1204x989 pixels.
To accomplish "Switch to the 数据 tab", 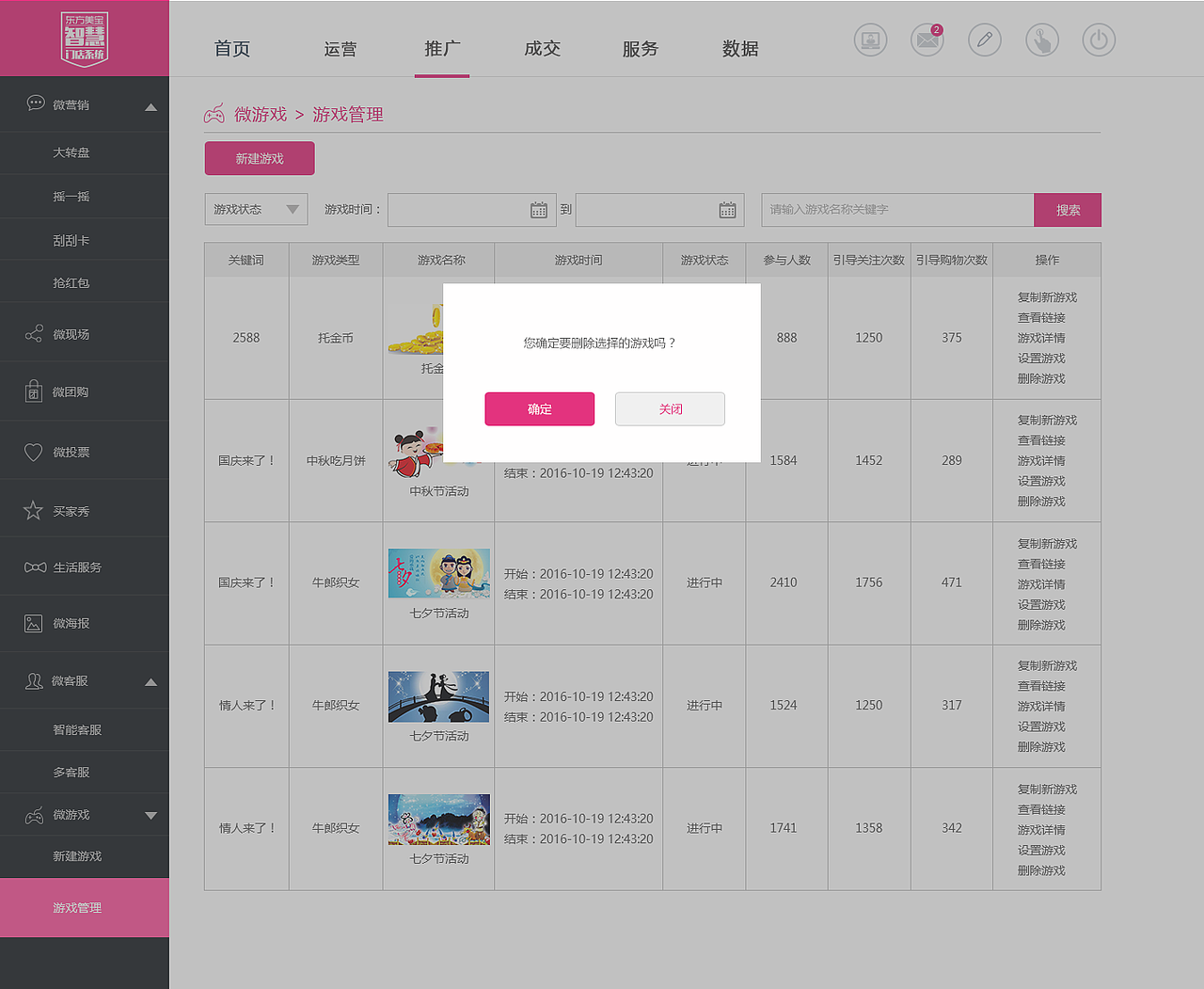I will click(x=740, y=49).
